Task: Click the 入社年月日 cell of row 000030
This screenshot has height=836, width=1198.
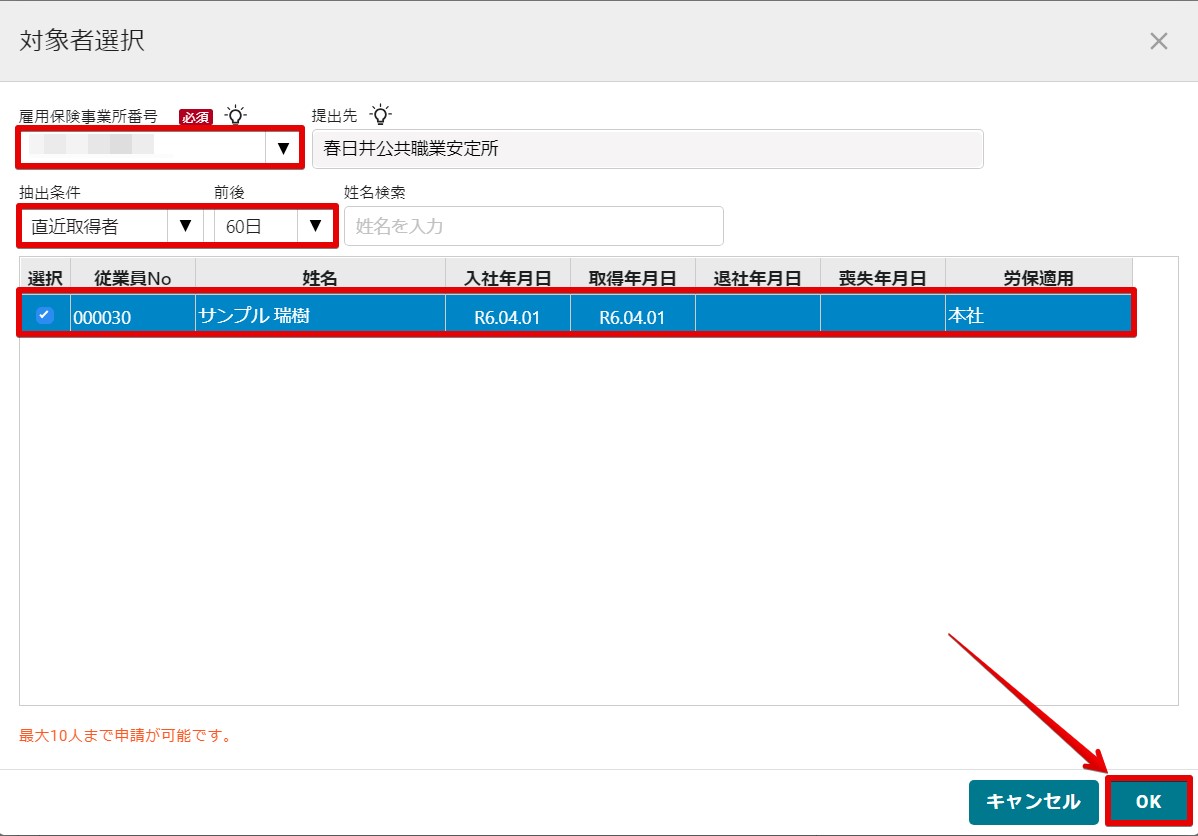Action: click(508, 316)
